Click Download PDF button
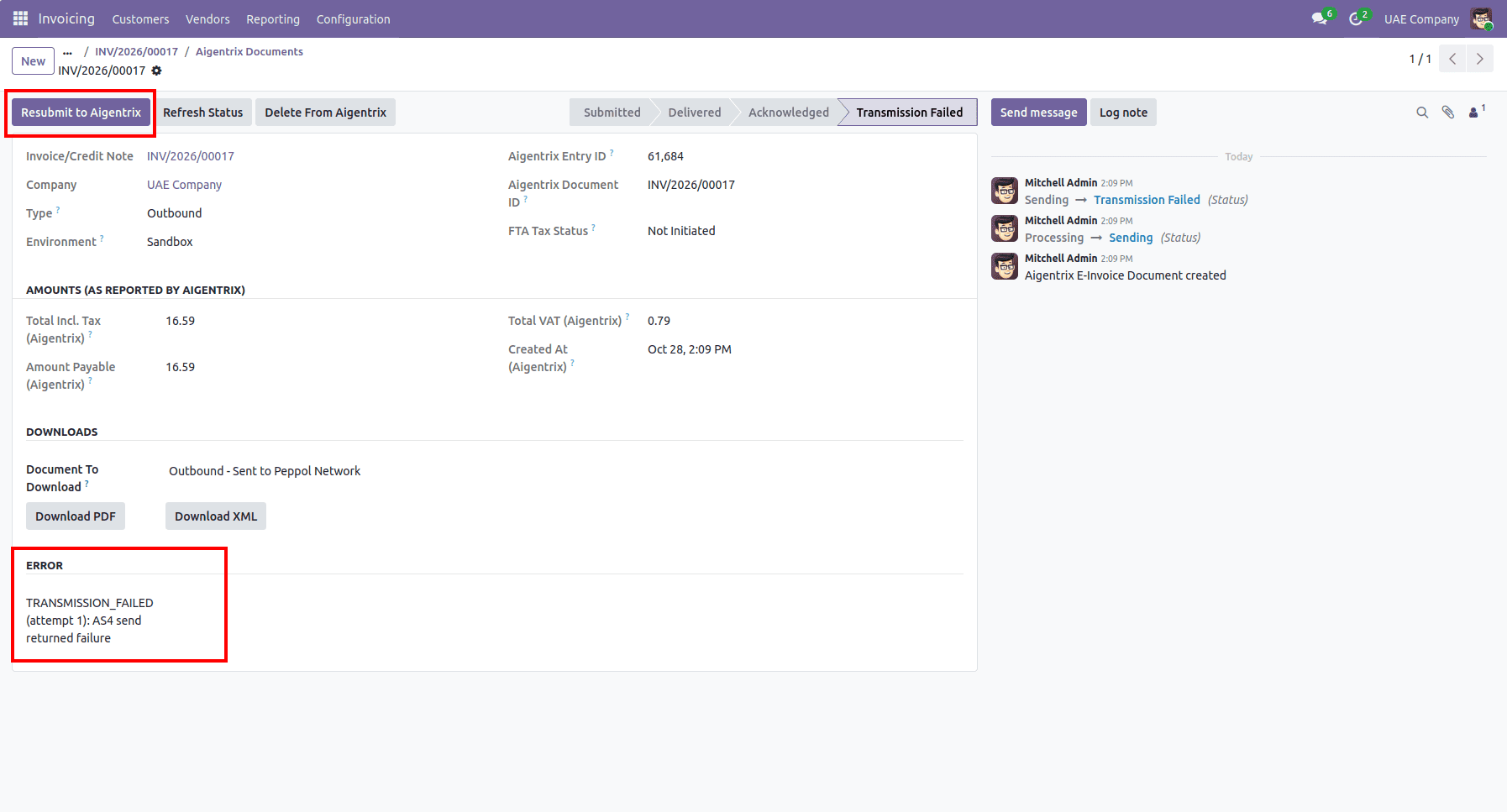The image size is (1507, 812). coord(76,516)
